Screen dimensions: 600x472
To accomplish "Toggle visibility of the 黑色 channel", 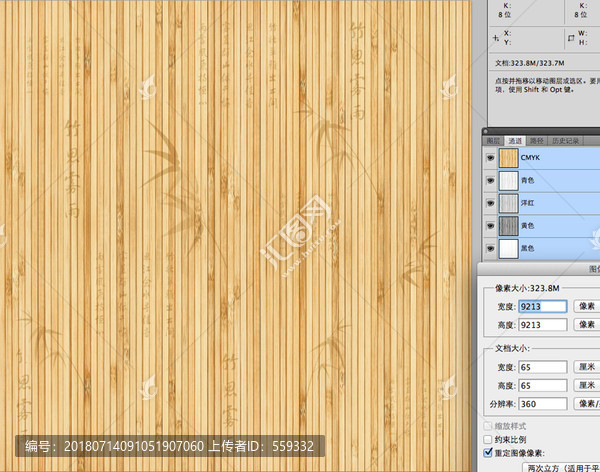I will tap(490, 248).
